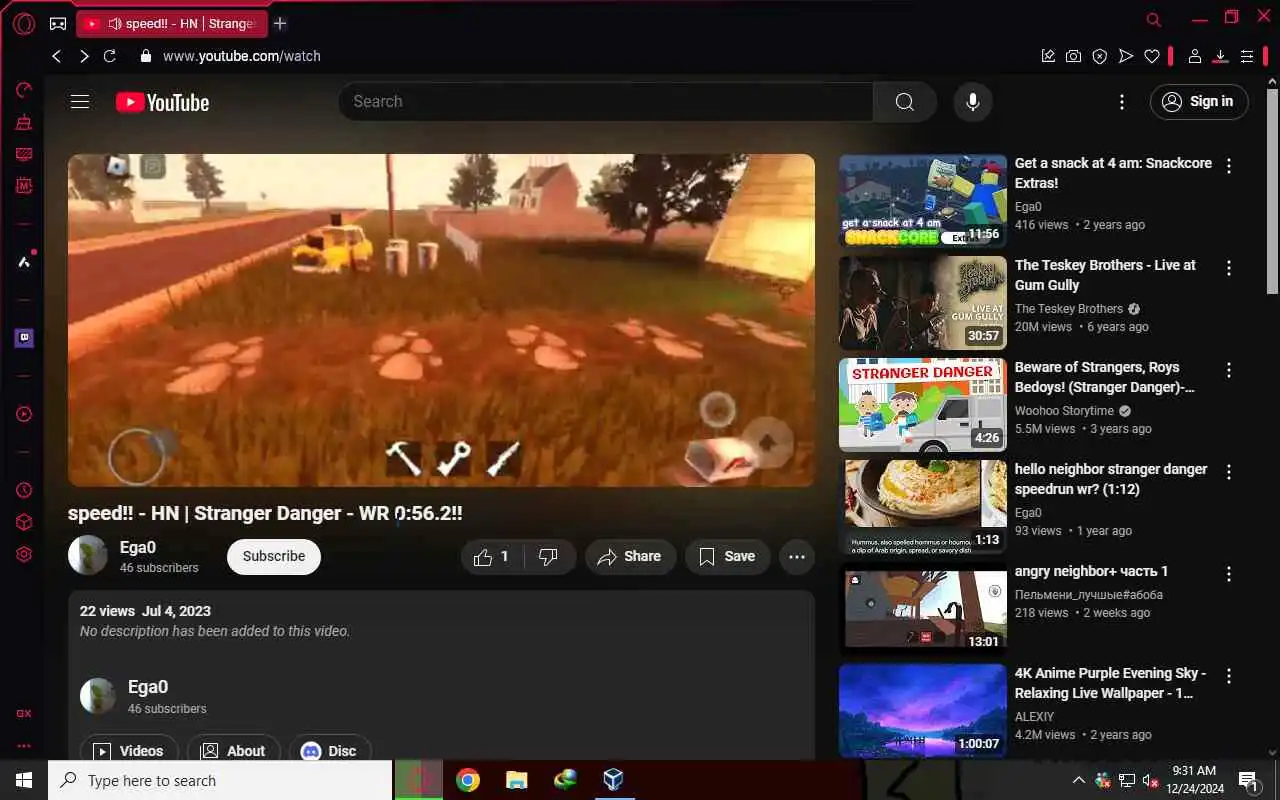Open '4K Anime Purple Evening Sky' title
Viewport: 1280px width, 800px height.
click(1111, 683)
